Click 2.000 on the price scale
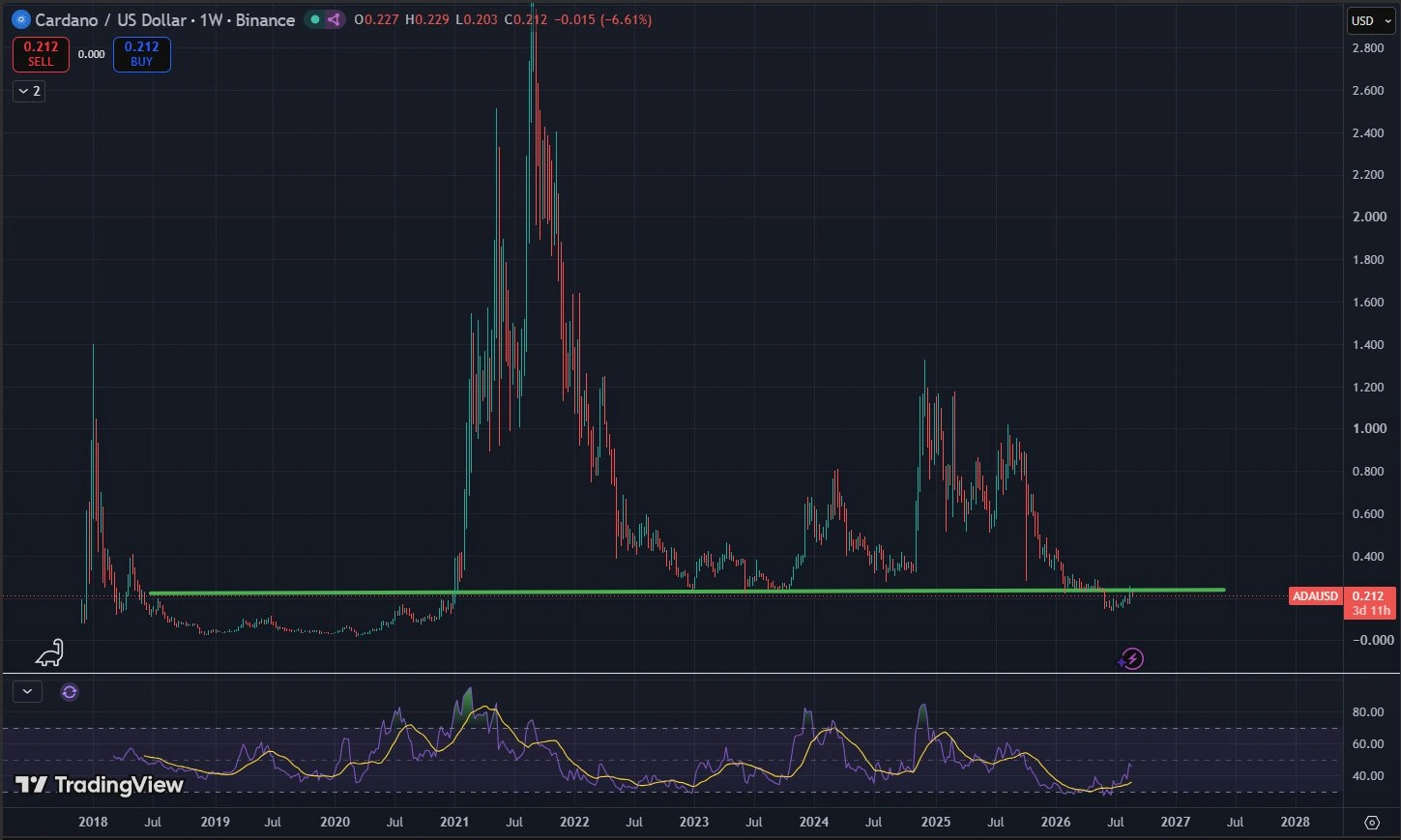The image size is (1401, 840). pyautogui.click(x=1369, y=217)
